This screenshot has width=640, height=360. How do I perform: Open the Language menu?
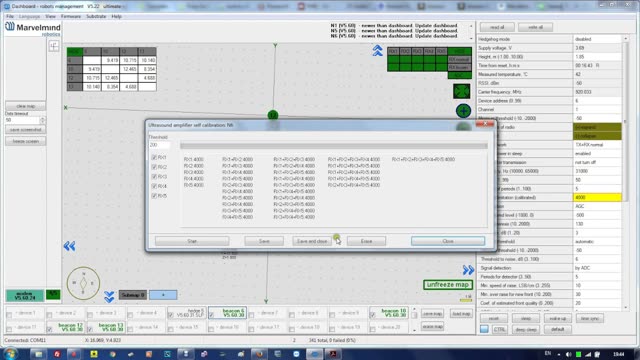coord(29,16)
